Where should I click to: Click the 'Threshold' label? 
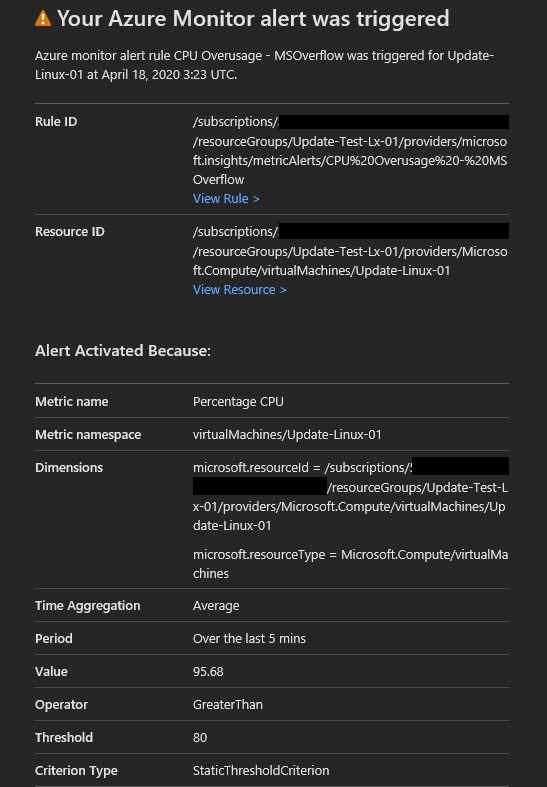click(x=64, y=737)
